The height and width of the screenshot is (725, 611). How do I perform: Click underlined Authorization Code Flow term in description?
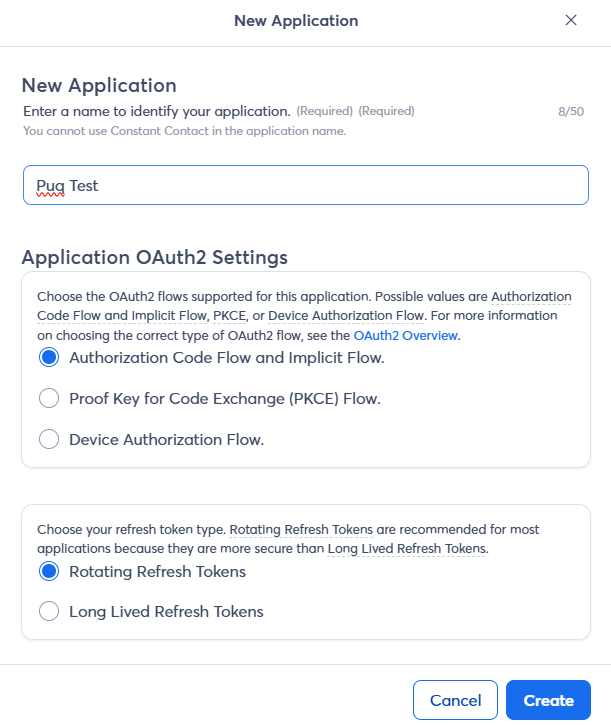[531, 297]
